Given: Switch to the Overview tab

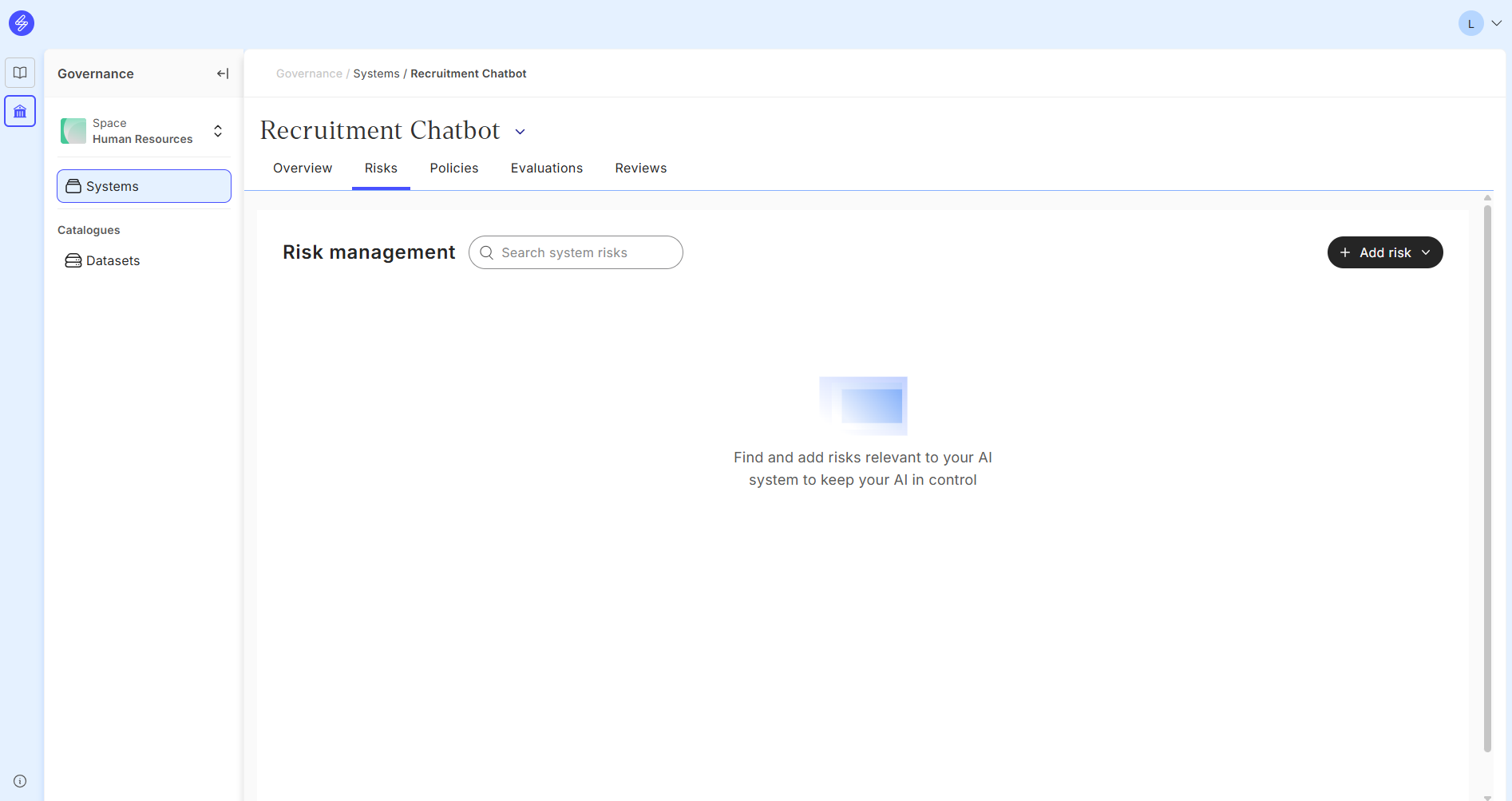Looking at the screenshot, I should pyautogui.click(x=302, y=168).
